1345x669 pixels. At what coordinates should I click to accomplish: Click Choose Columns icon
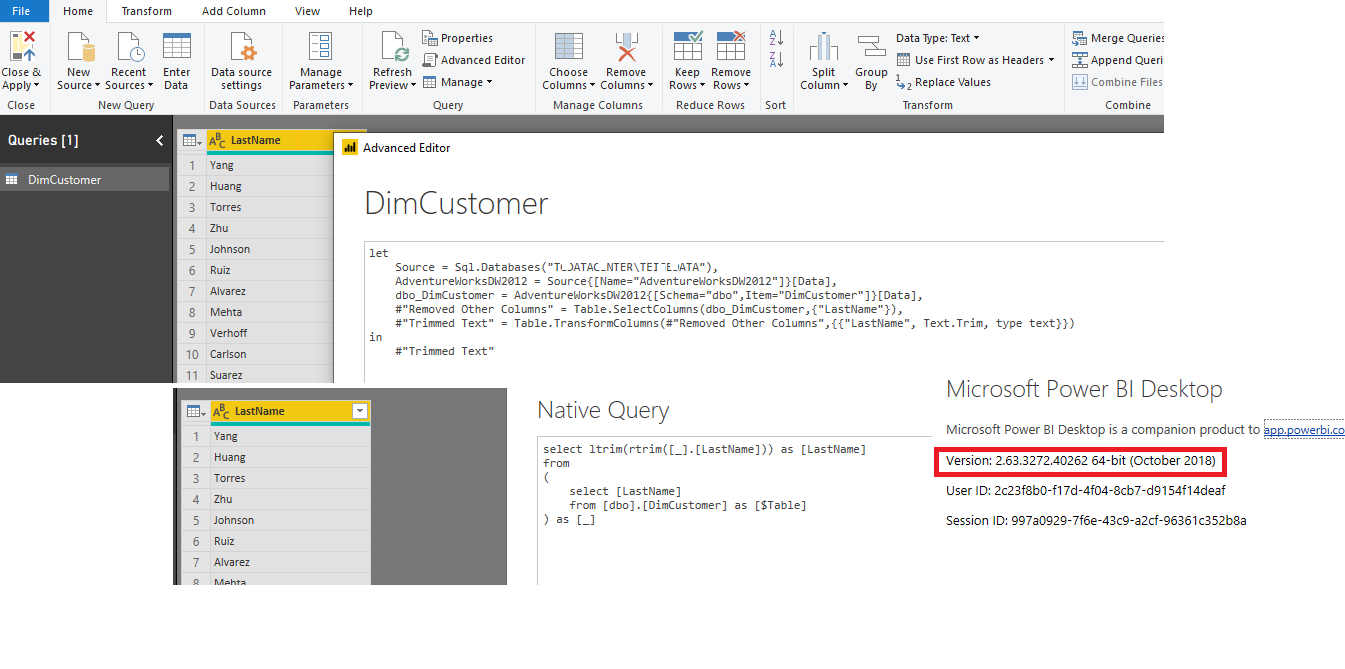(x=568, y=47)
